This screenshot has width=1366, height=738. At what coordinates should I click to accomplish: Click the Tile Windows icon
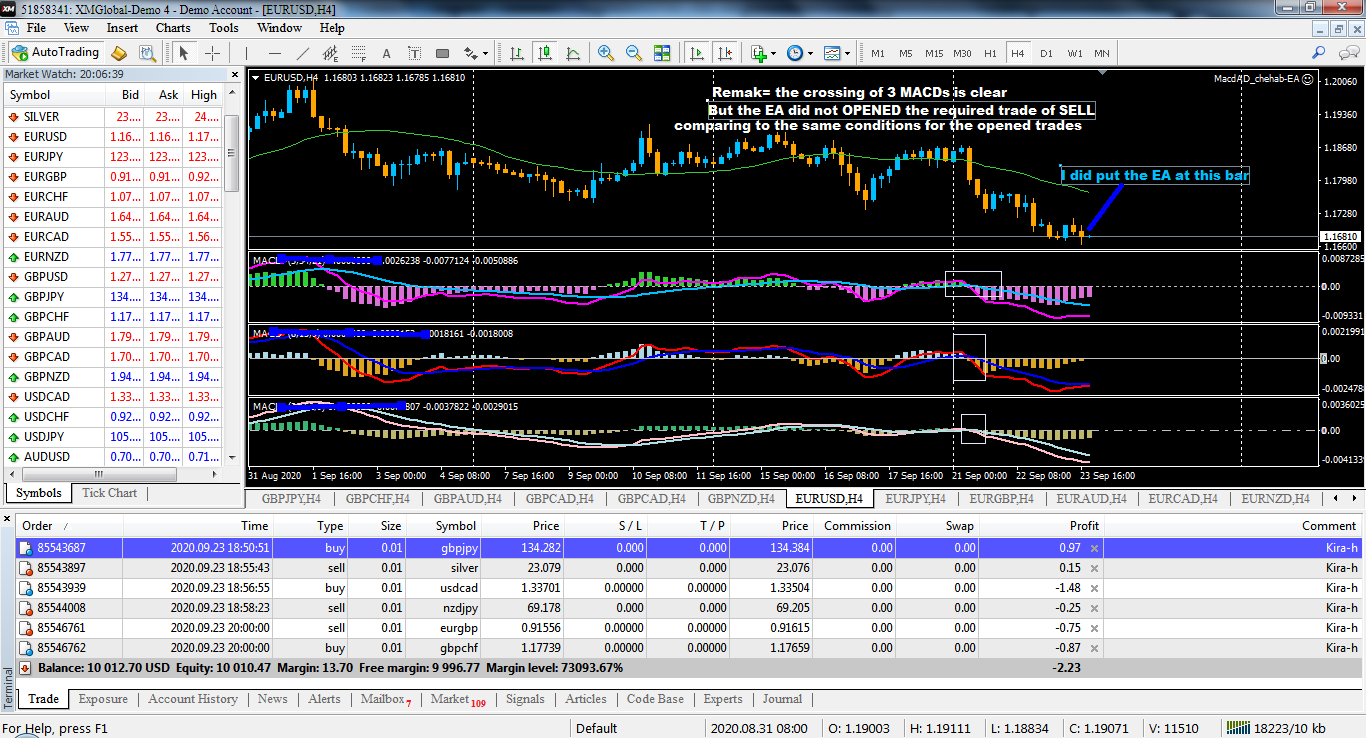coord(662,53)
